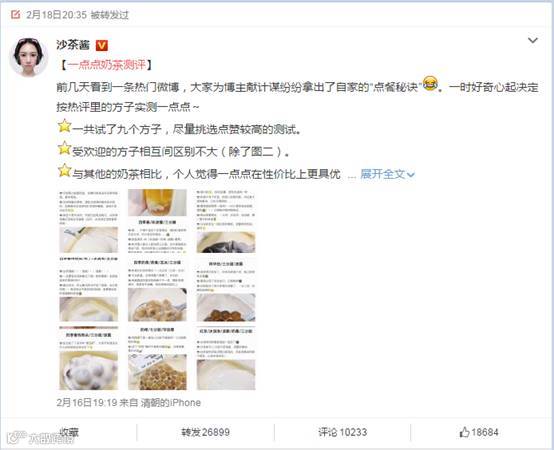This screenshot has width=554, height=450.
Task: Open 沙茶酱 profile avatar
Action: click(28, 57)
